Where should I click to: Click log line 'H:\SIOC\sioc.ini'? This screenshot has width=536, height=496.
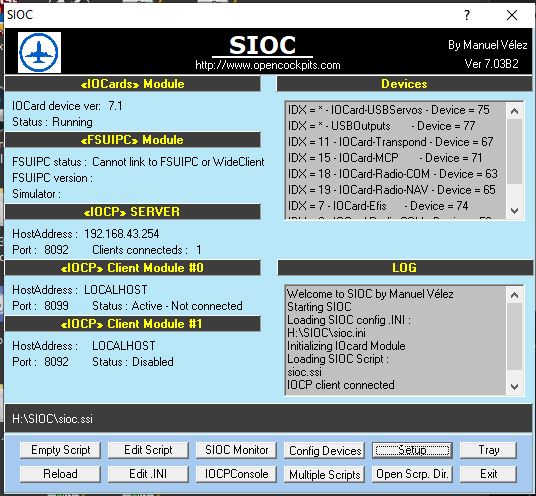[326, 333]
